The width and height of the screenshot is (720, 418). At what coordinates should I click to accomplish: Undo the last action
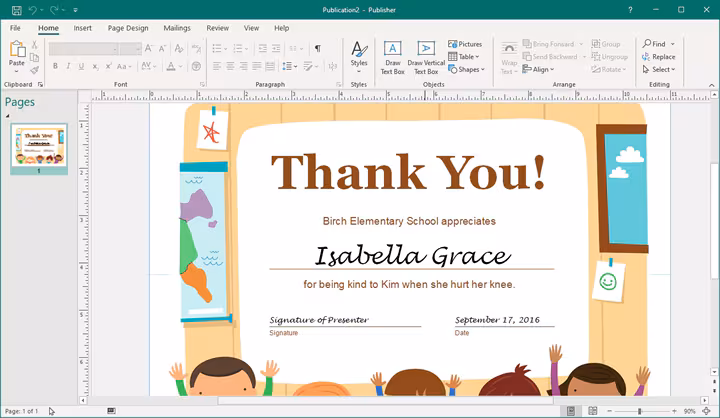click(x=32, y=10)
